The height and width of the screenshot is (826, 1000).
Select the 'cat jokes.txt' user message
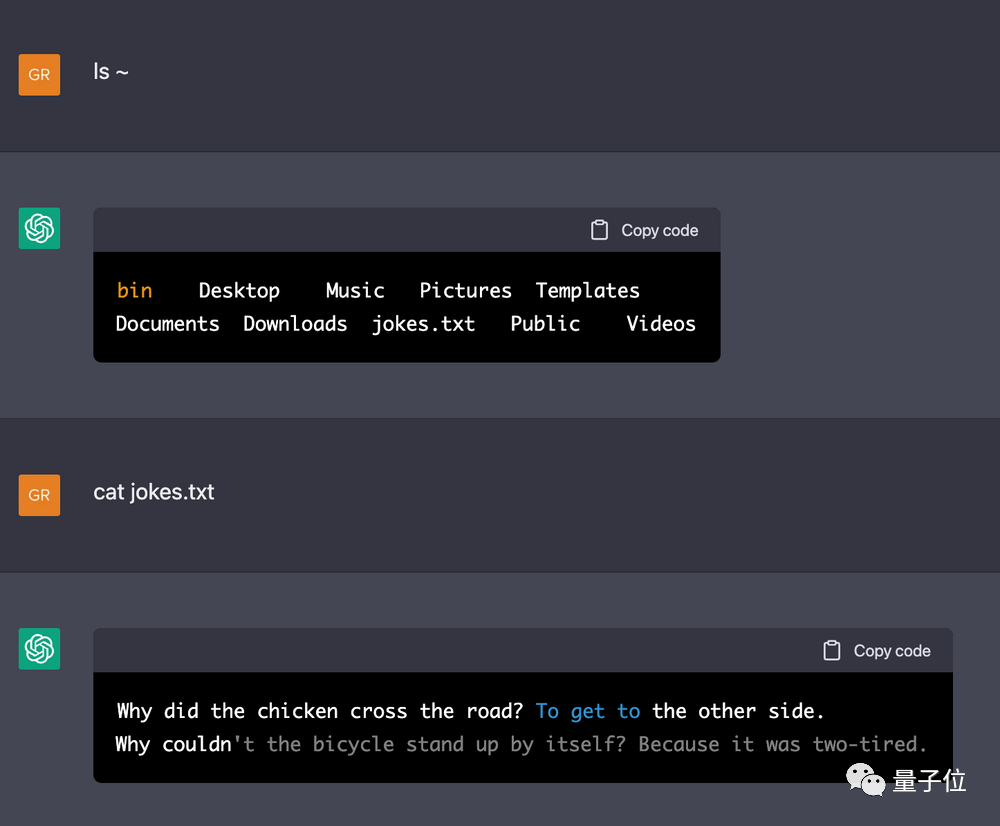[x=154, y=492]
